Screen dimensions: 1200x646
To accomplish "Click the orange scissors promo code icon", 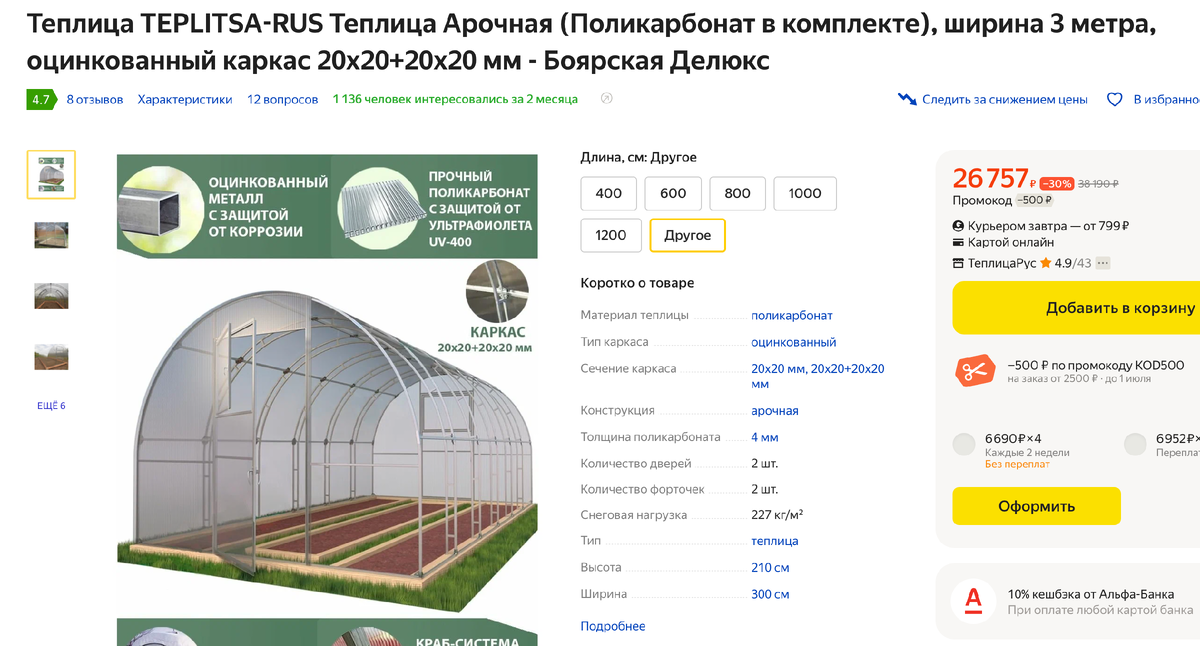I will click(x=973, y=371).
